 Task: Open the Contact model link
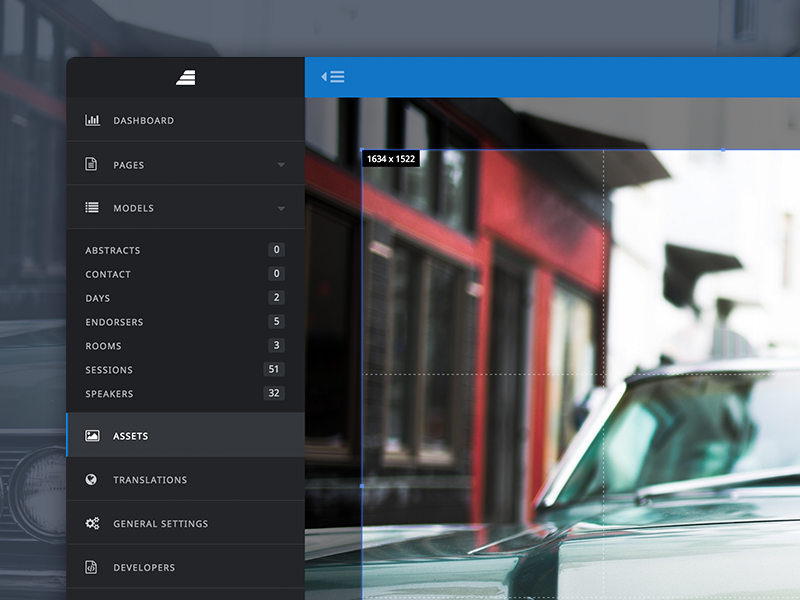pos(108,274)
